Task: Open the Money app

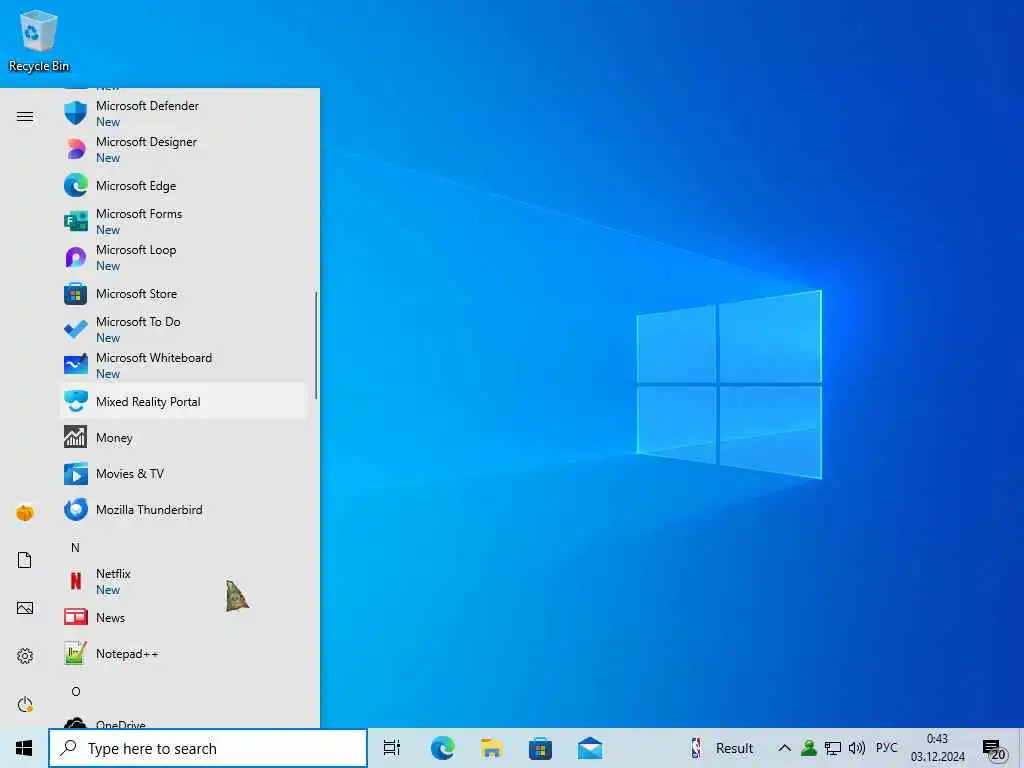Action: [x=185, y=438]
